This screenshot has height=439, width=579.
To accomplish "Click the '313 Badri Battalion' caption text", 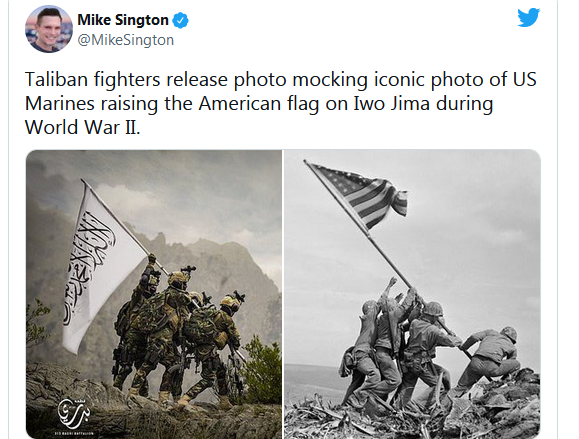I will [x=74, y=433].
